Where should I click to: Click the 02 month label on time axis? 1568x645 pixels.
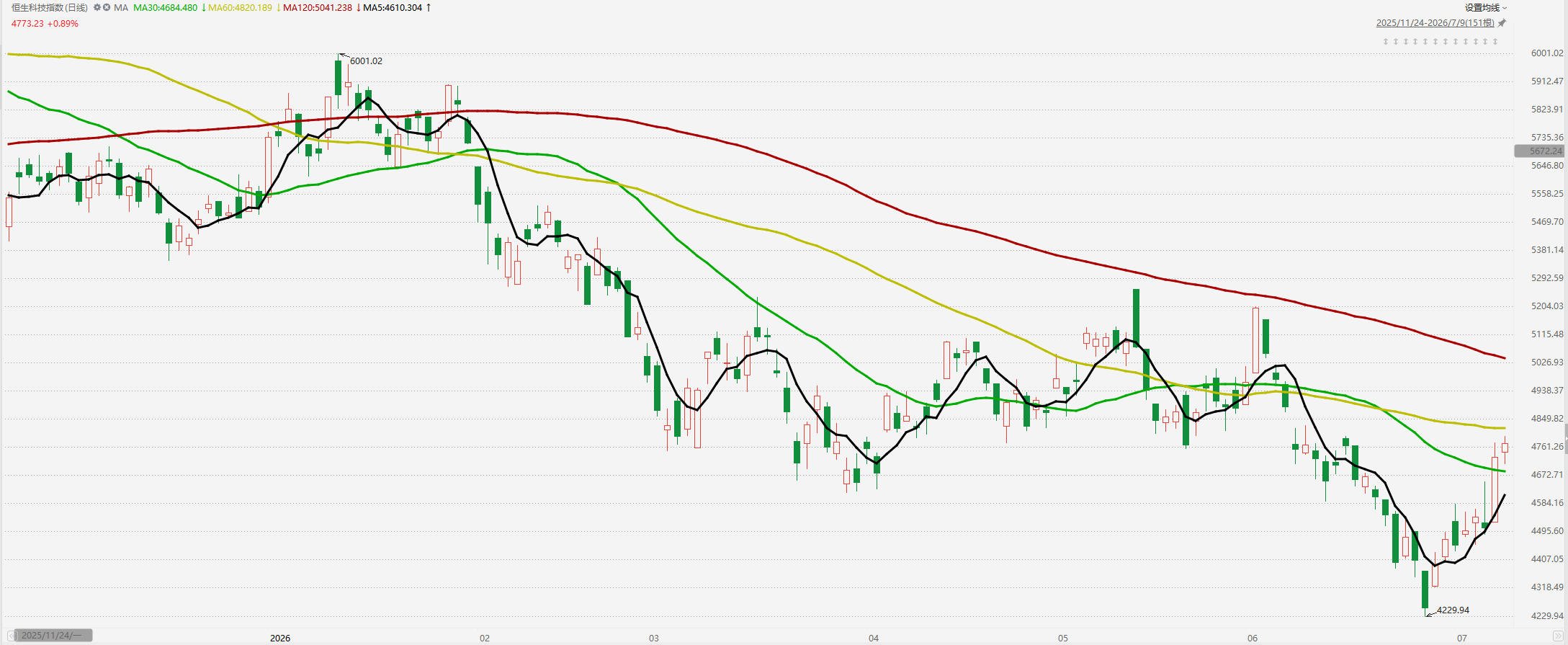pos(485,639)
